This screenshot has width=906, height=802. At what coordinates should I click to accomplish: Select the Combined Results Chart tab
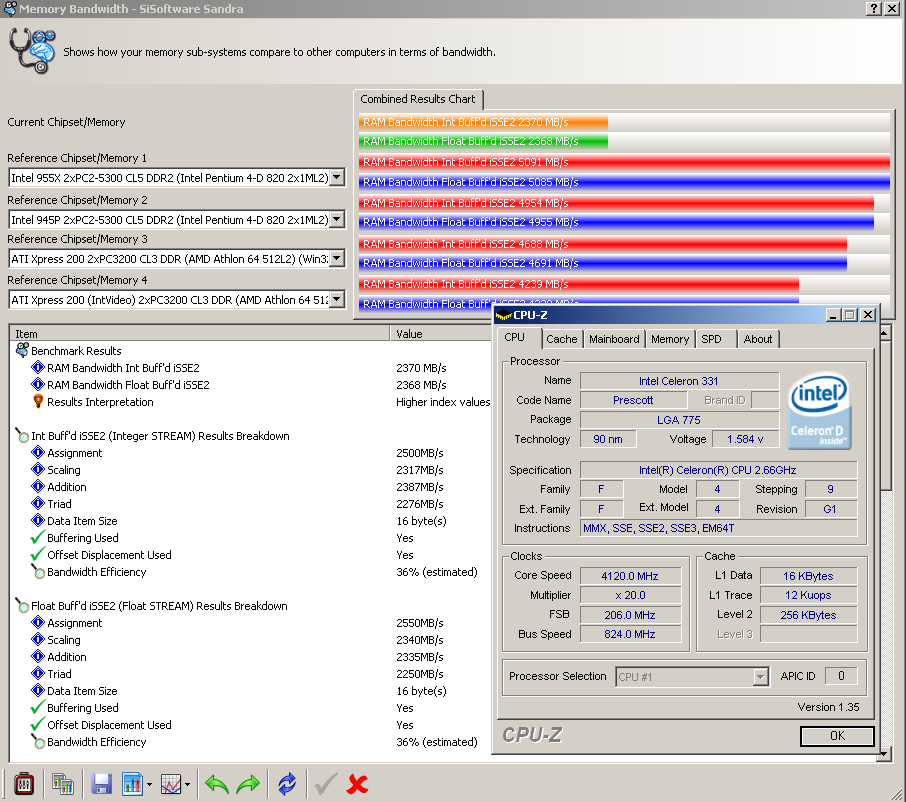point(418,99)
